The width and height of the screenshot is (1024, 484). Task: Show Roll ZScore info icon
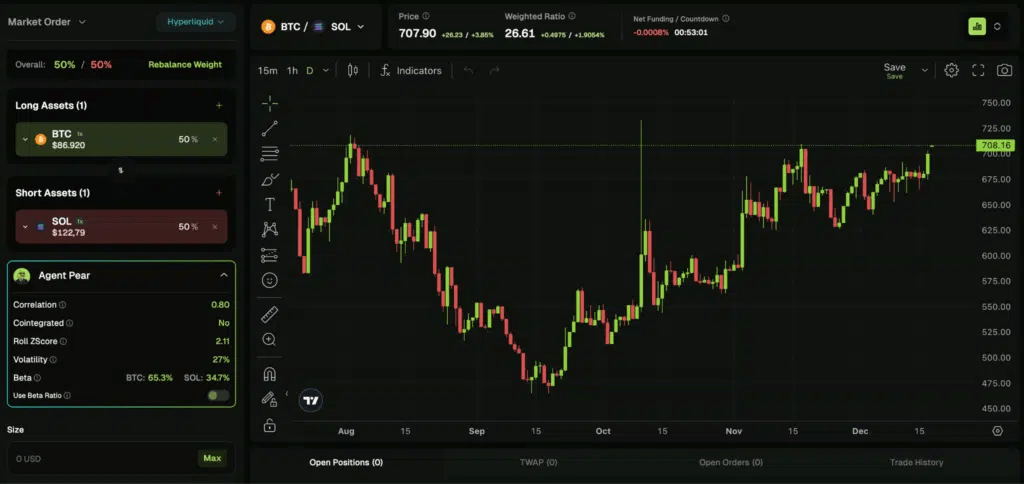pos(63,342)
